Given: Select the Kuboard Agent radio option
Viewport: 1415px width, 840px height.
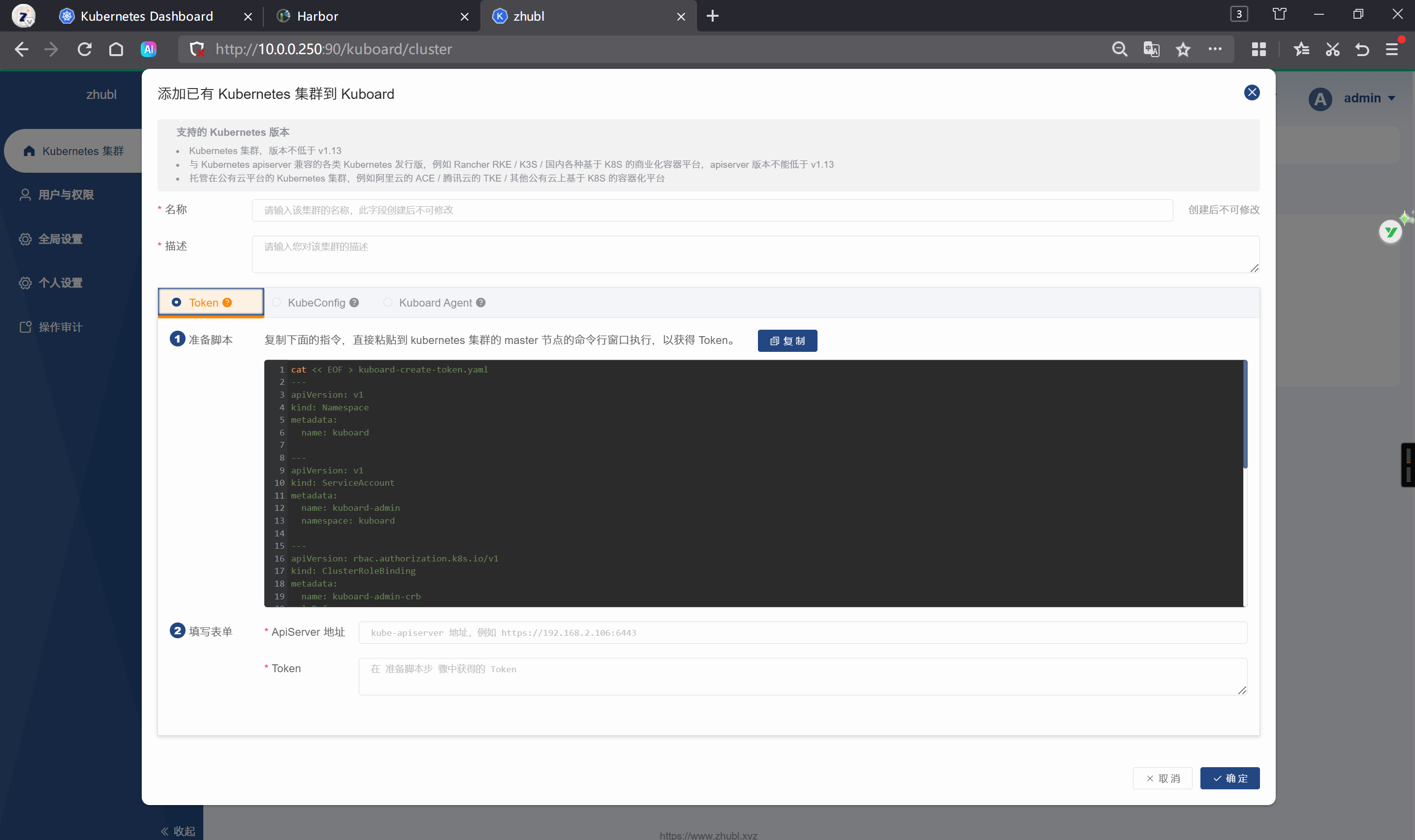Looking at the screenshot, I should point(388,303).
